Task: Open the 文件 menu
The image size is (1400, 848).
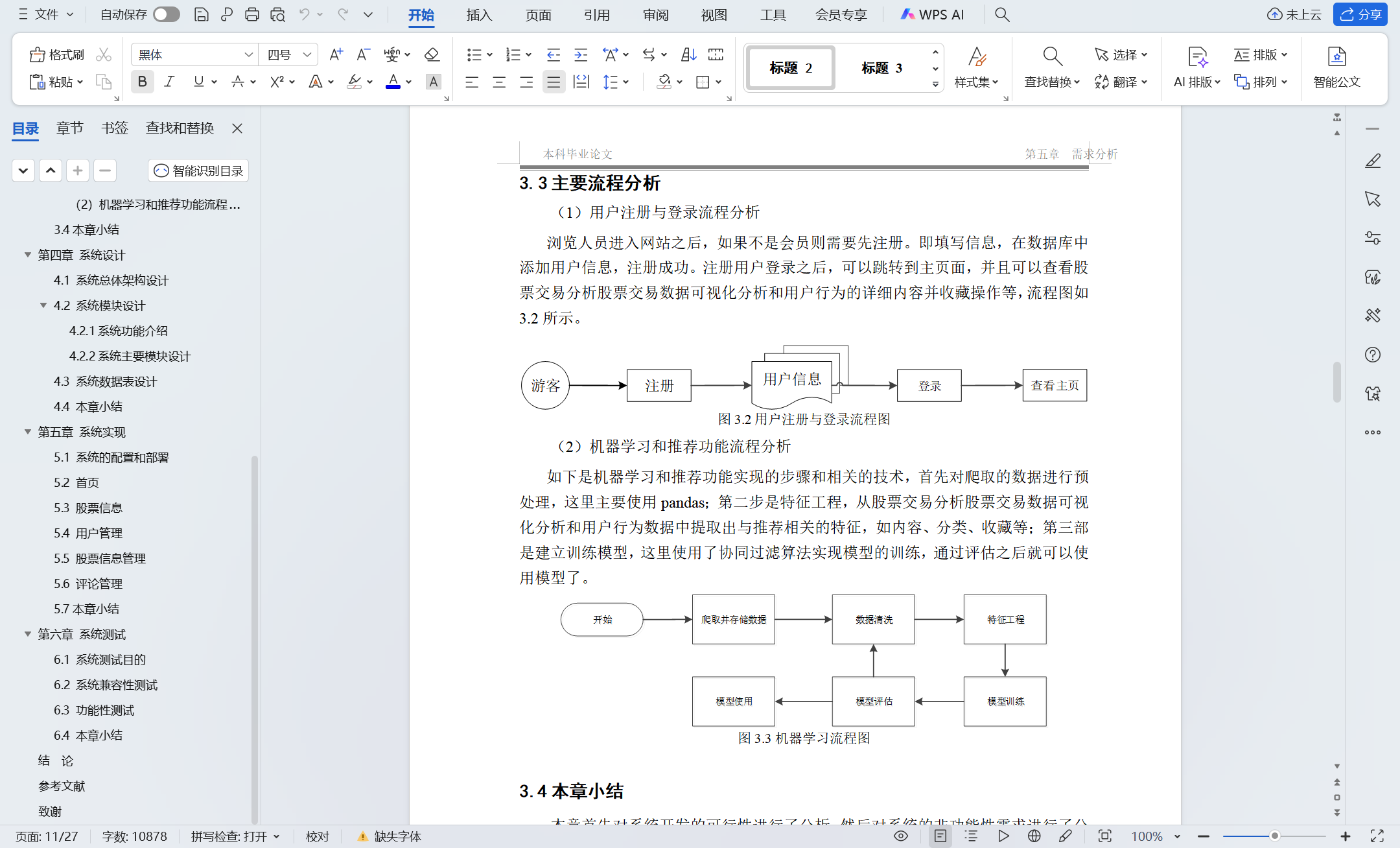Action: (45, 14)
